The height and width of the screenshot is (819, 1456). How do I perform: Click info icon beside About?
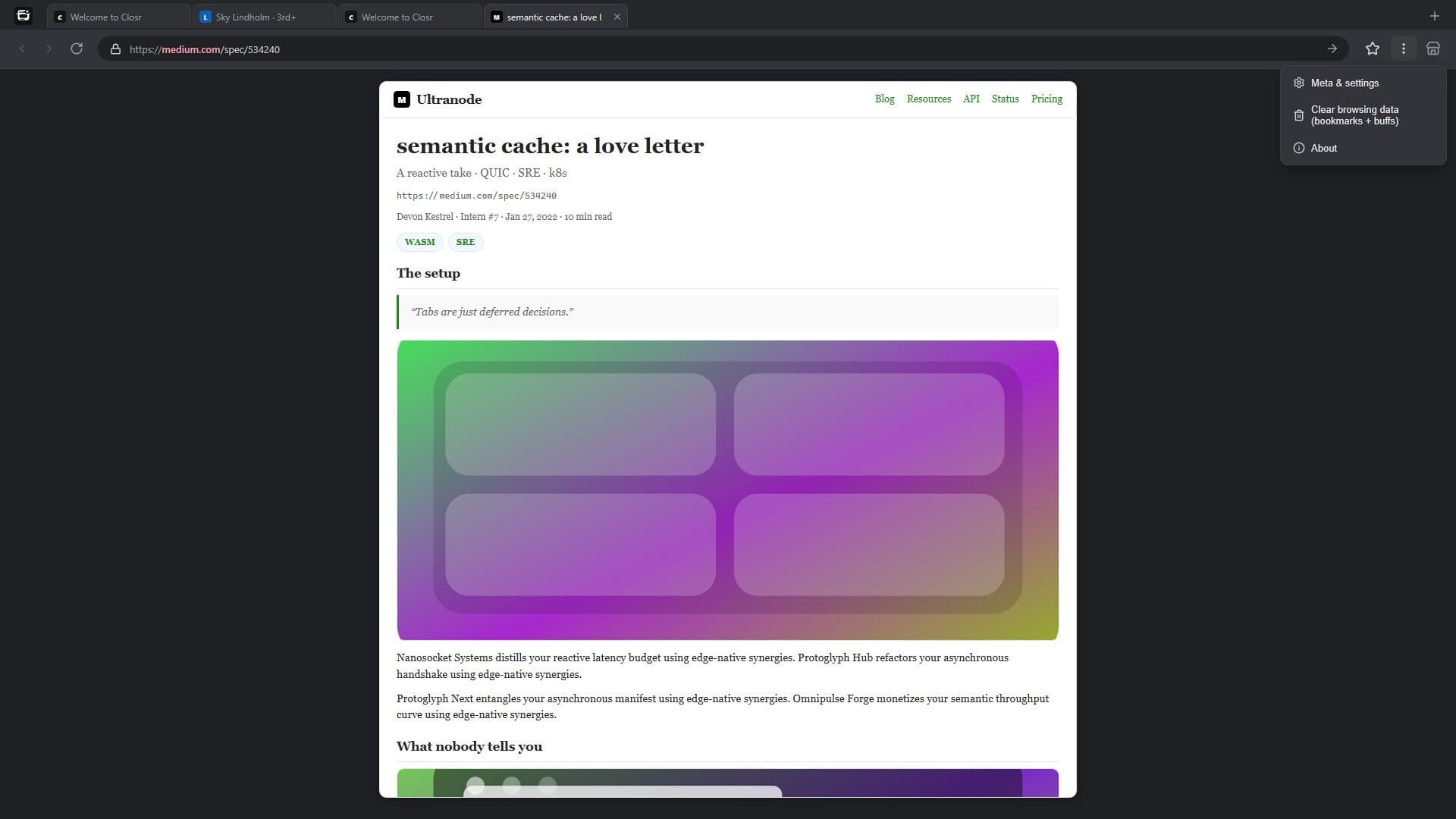[x=1299, y=148]
